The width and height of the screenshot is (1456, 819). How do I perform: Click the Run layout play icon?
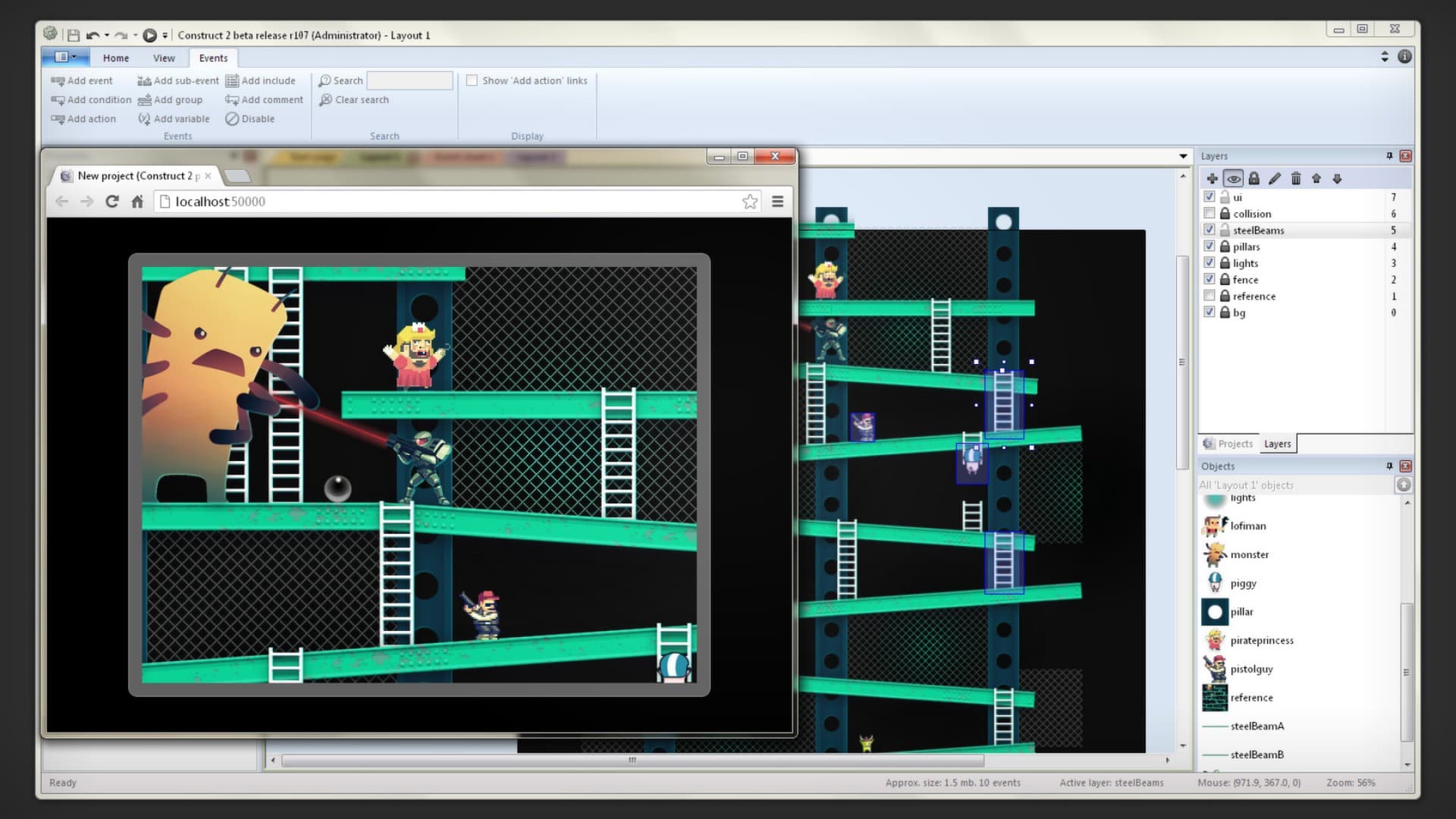(149, 35)
